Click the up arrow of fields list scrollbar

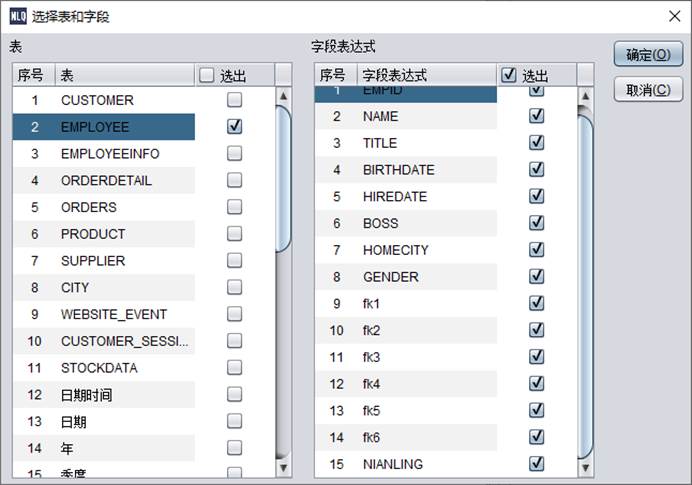pyautogui.click(x=585, y=97)
